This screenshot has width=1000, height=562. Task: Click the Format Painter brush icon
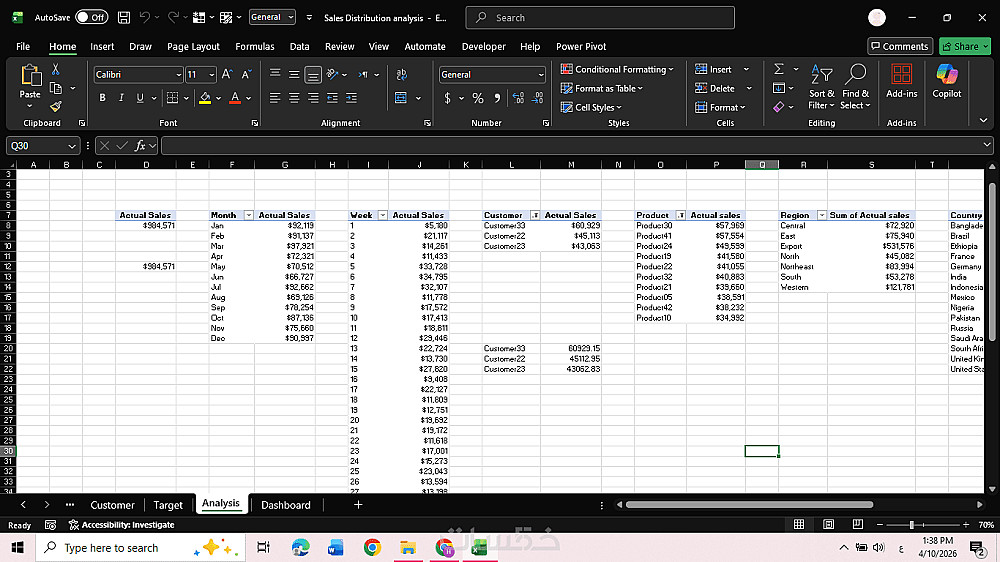(x=56, y=106)
